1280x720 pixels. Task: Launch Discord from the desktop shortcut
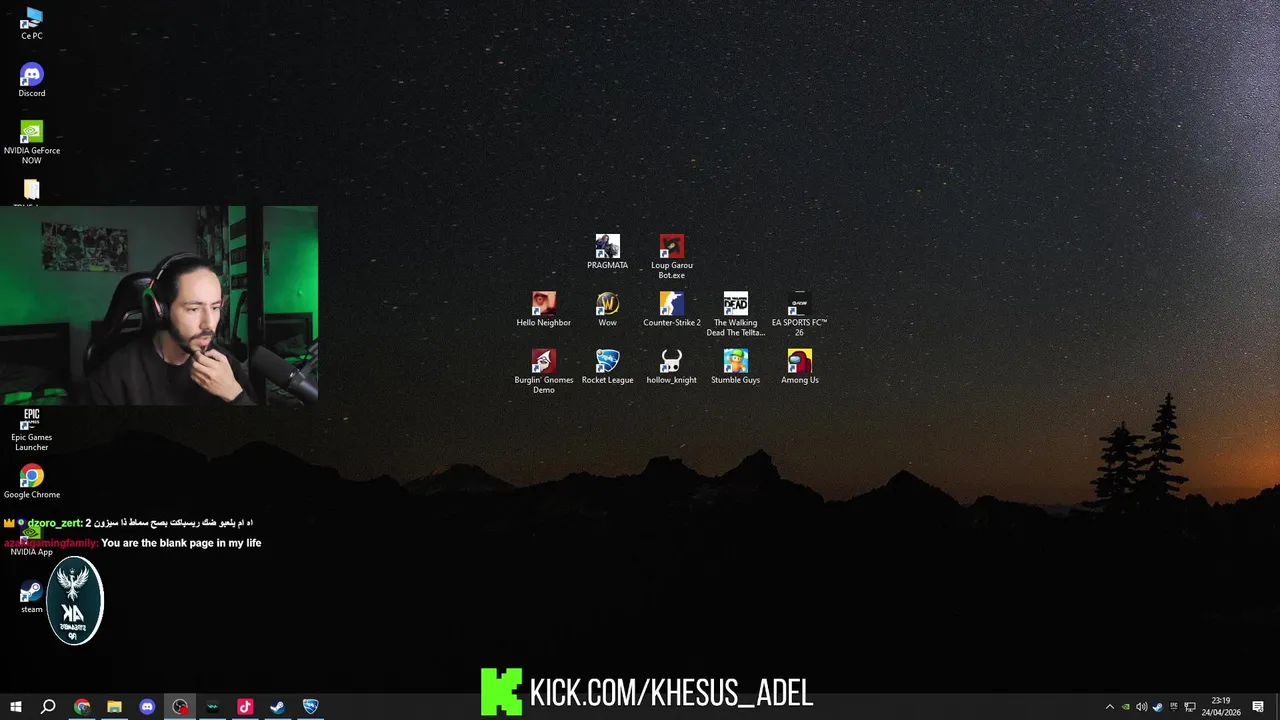point(32,81)
